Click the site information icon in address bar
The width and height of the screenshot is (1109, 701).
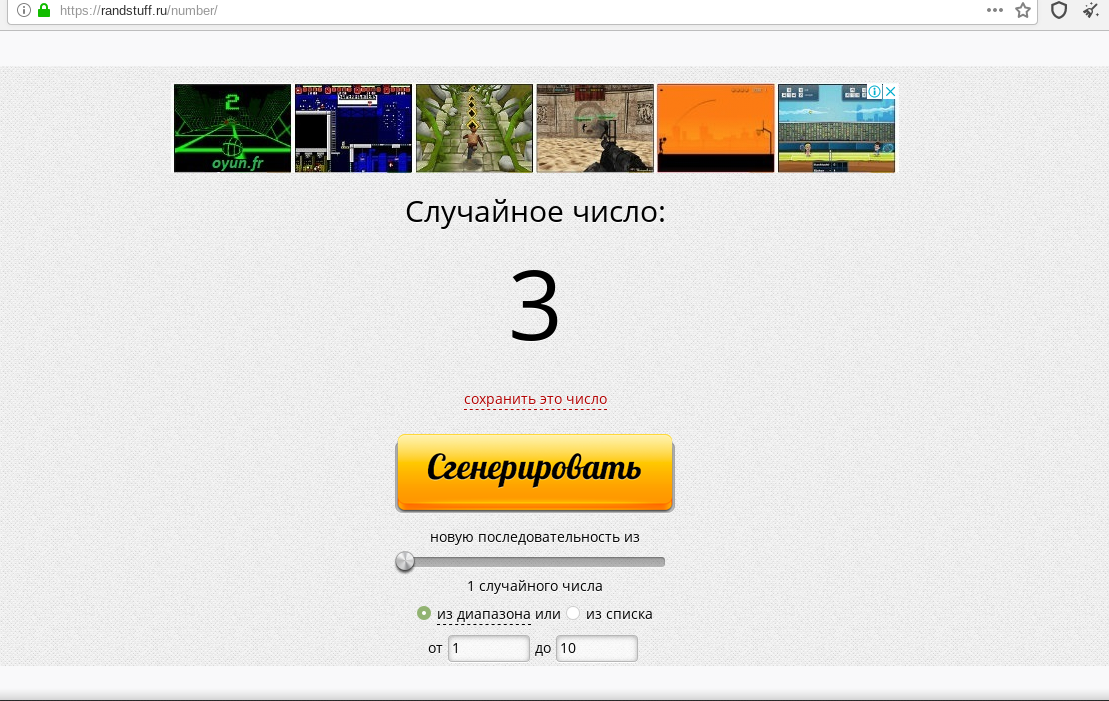24,11
